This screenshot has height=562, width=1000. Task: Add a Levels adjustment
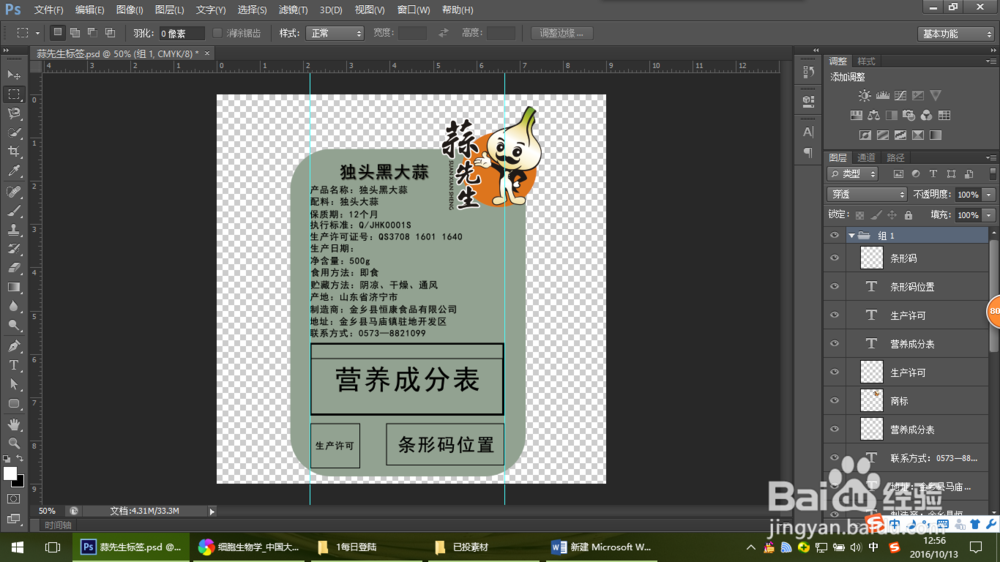[x=882, y=96]
